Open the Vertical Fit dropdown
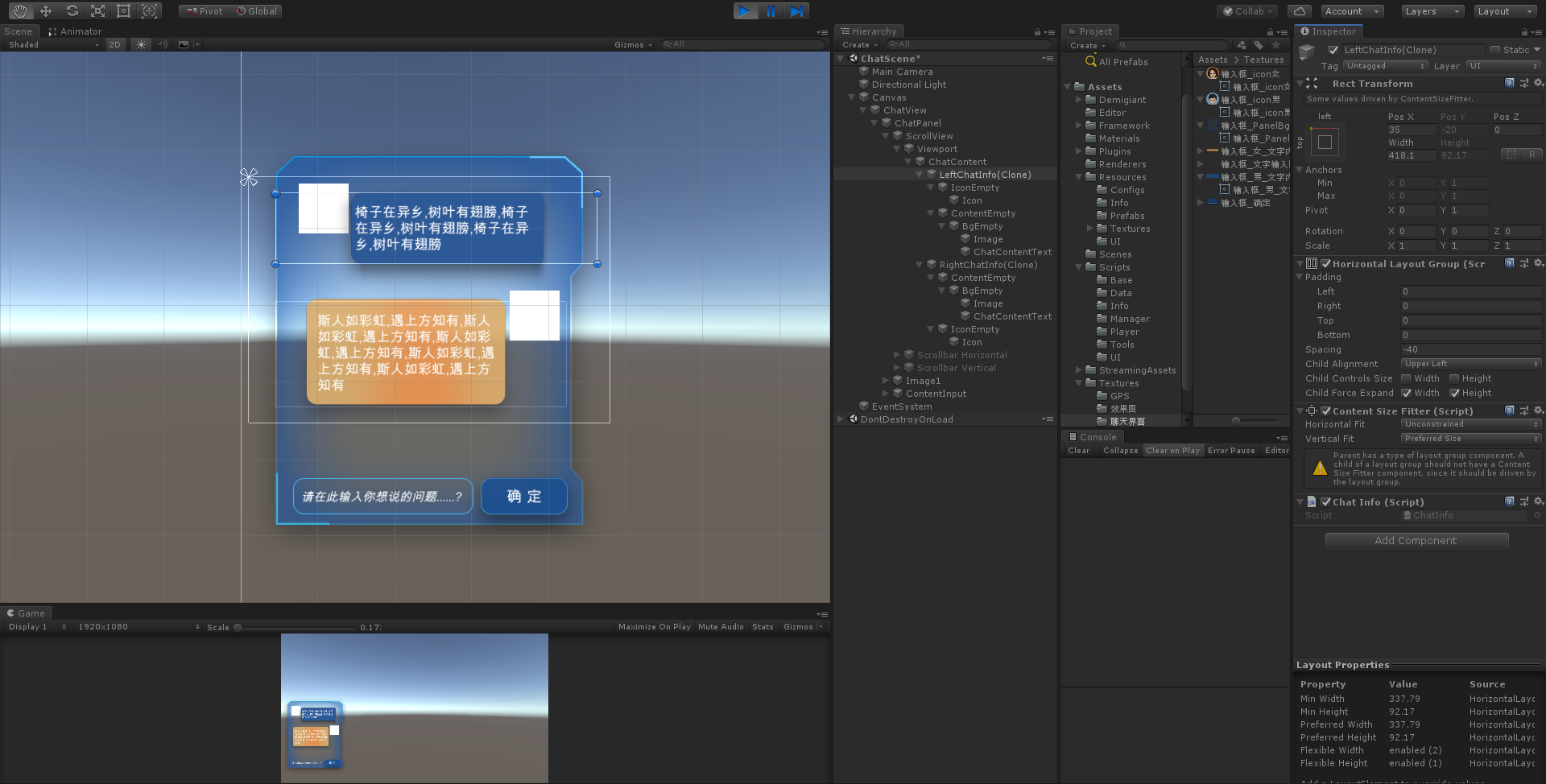Image resolution: width=1546 pixels, height=784 pixels. click(x=1470, y=439)
